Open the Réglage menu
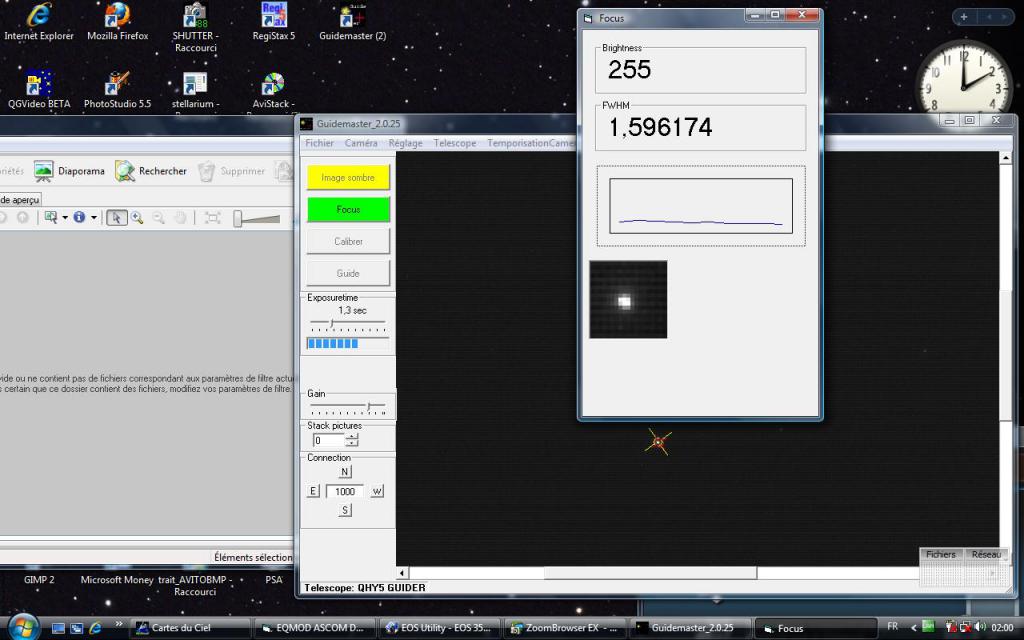 (x=405, y=143)
